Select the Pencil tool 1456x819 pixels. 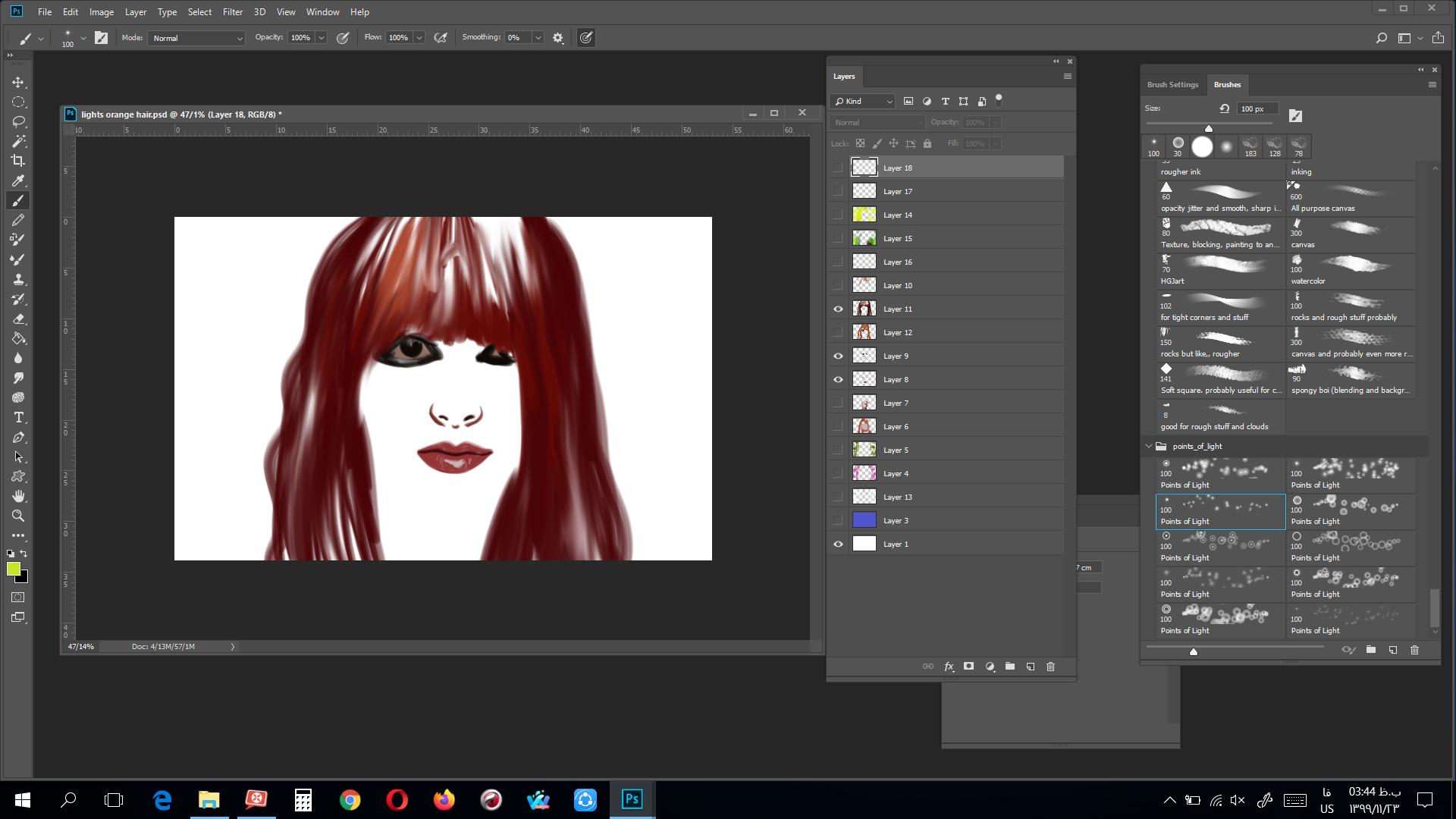coord(18,220)
